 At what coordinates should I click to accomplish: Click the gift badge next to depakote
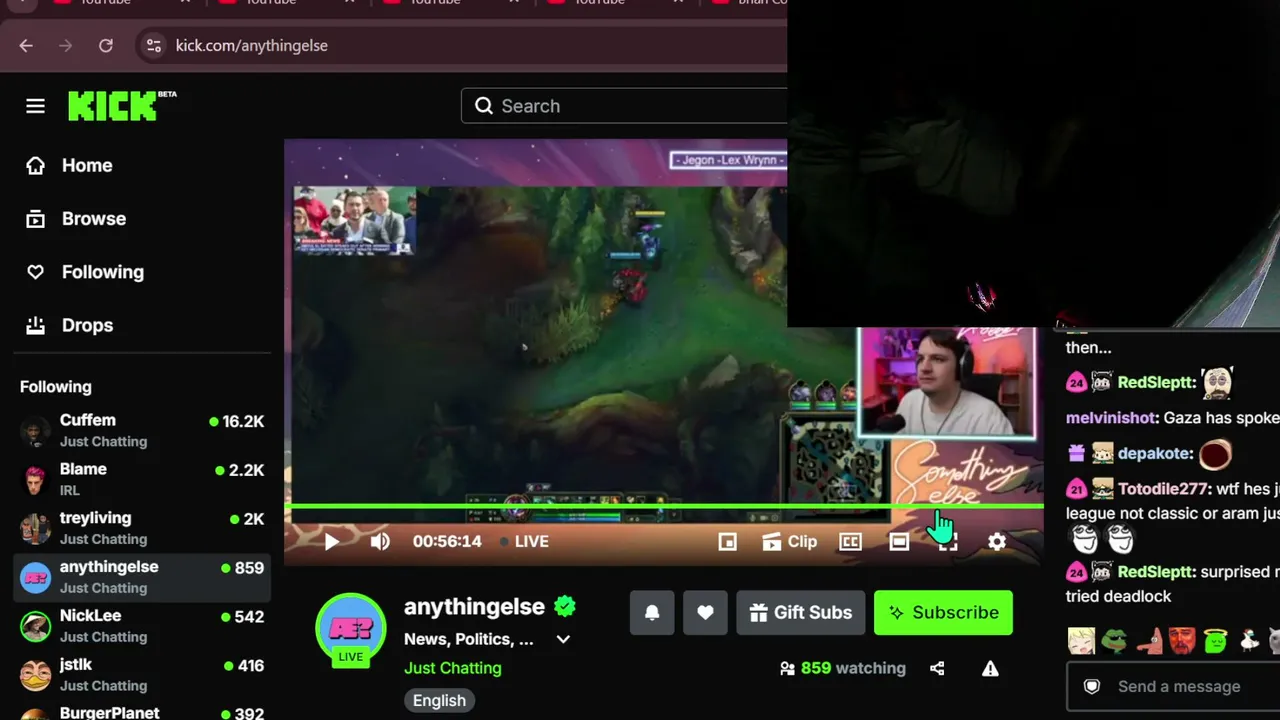coord(1076,453)
